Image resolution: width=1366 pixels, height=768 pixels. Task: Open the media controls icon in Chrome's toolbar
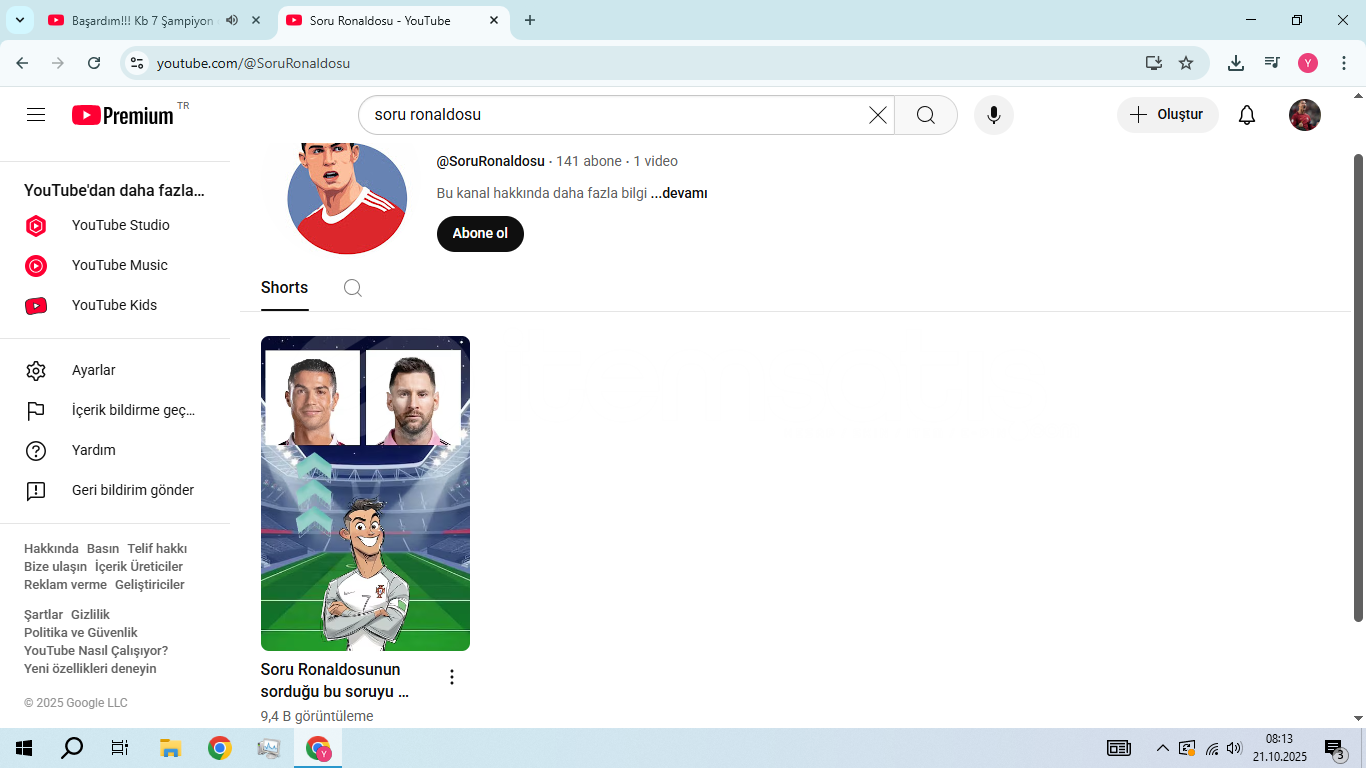(1272, 63)
